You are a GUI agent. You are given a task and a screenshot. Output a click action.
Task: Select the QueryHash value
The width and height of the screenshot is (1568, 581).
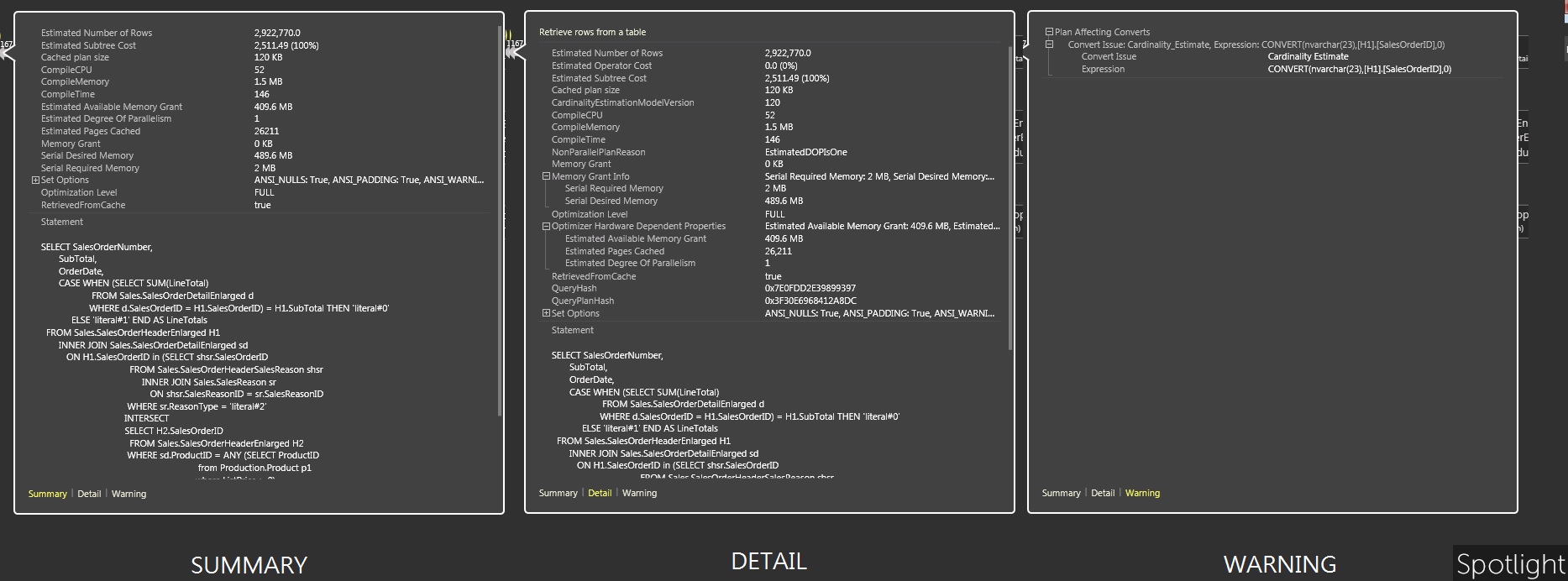[810, 289]
